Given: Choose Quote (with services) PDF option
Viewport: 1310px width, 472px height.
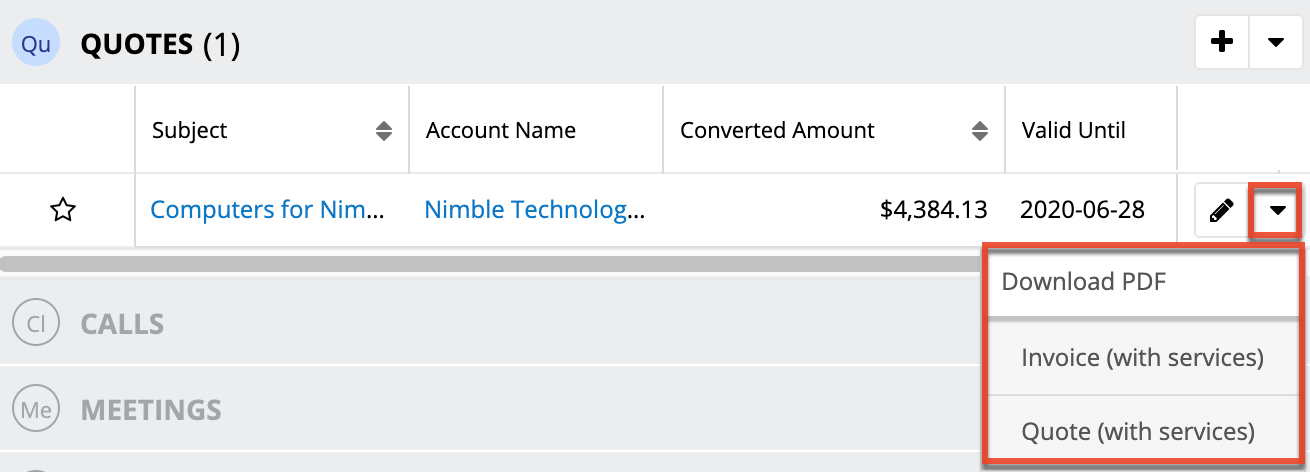Looking at the screenshot, I should (x=1138, y=431).
